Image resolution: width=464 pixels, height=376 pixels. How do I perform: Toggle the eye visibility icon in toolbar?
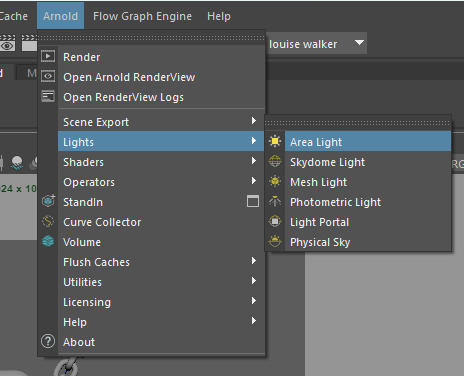[7, 46]
